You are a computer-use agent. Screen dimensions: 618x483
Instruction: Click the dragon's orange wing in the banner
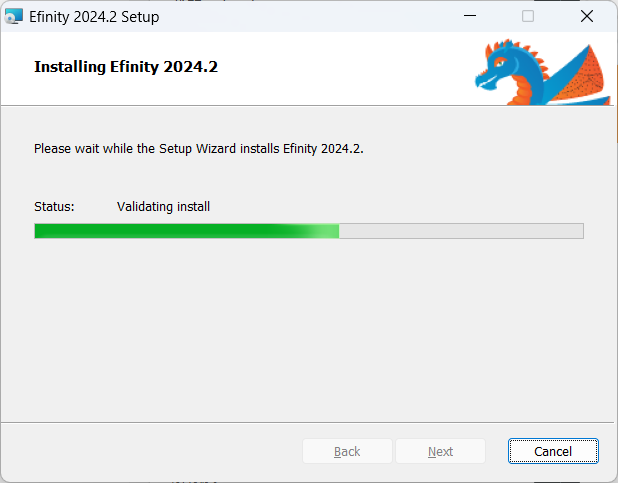(x=583, y=79)
